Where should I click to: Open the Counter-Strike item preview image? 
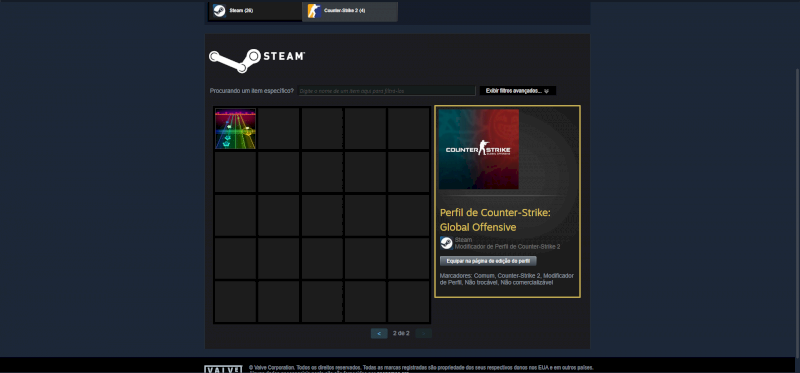point(479,149)
